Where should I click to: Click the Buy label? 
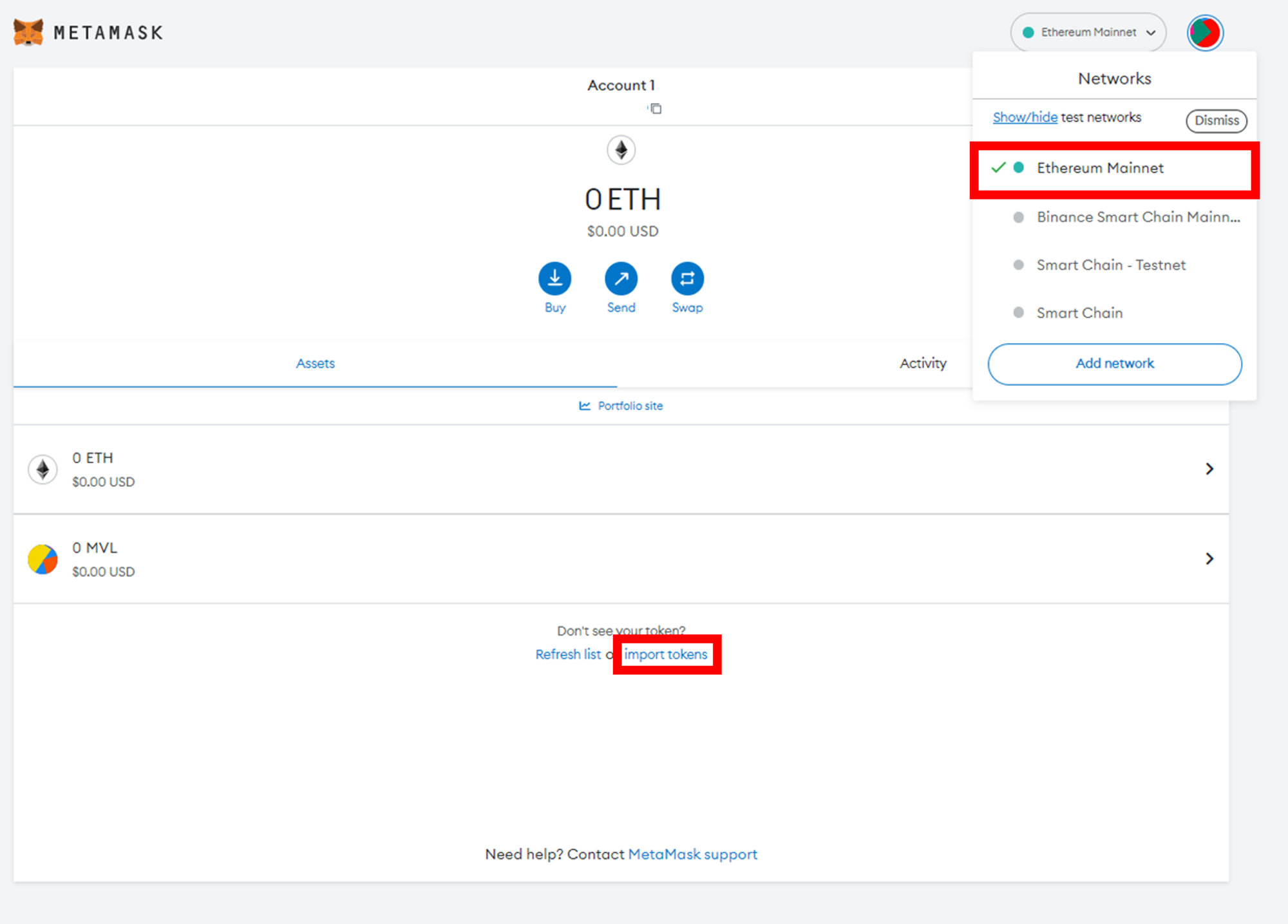(554, 308)
